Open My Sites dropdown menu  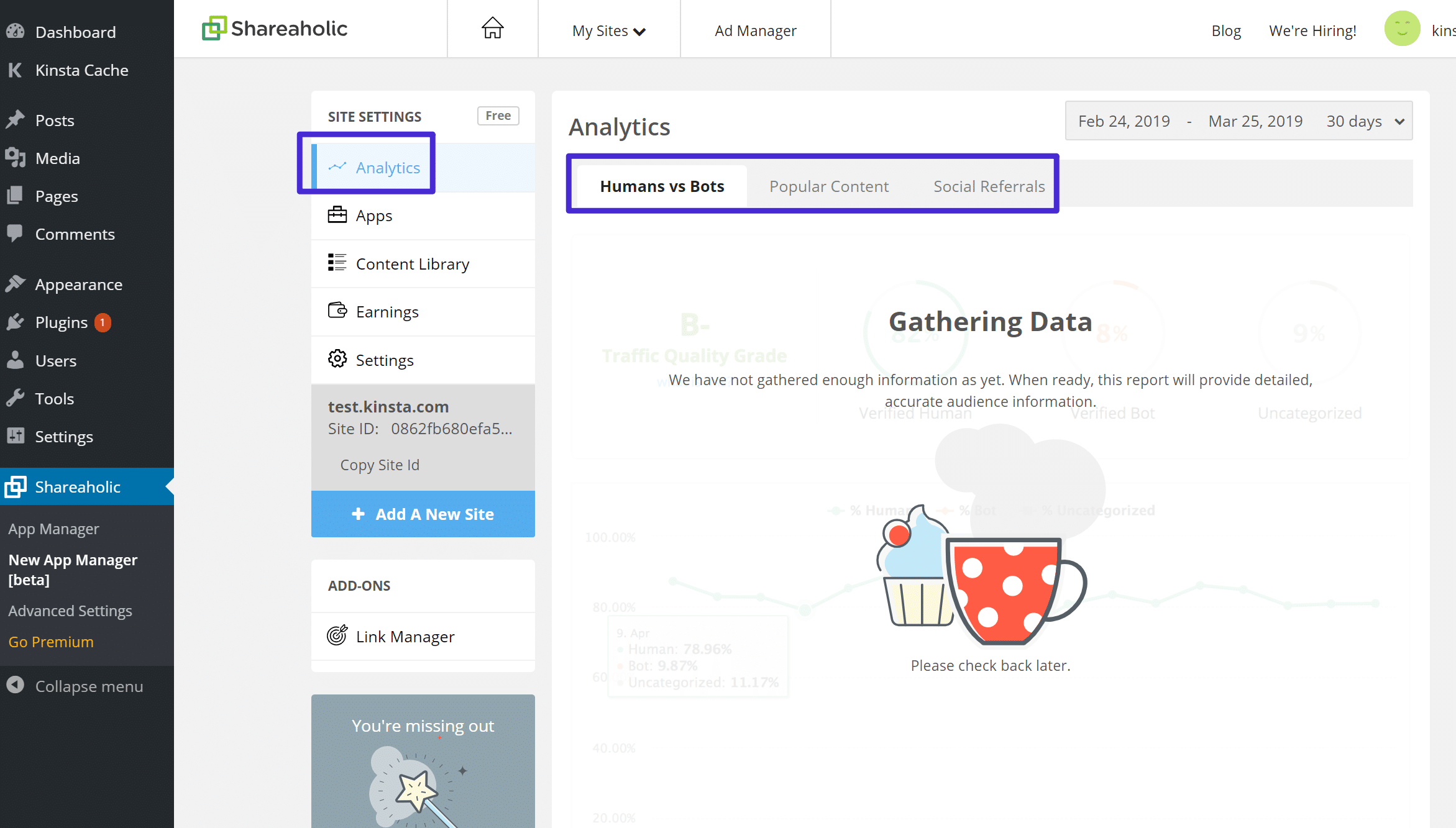607,30
